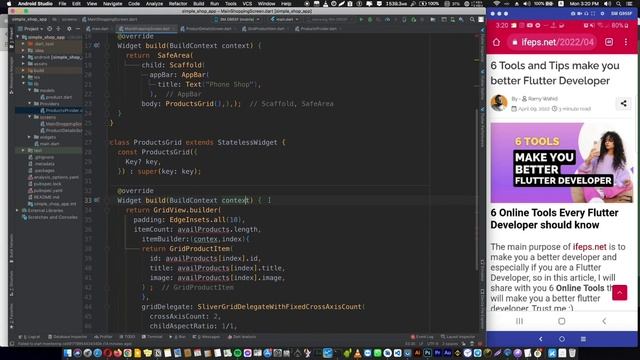Expand External Libraries node
The image size is (640, 360).
(x=18, y=210)
